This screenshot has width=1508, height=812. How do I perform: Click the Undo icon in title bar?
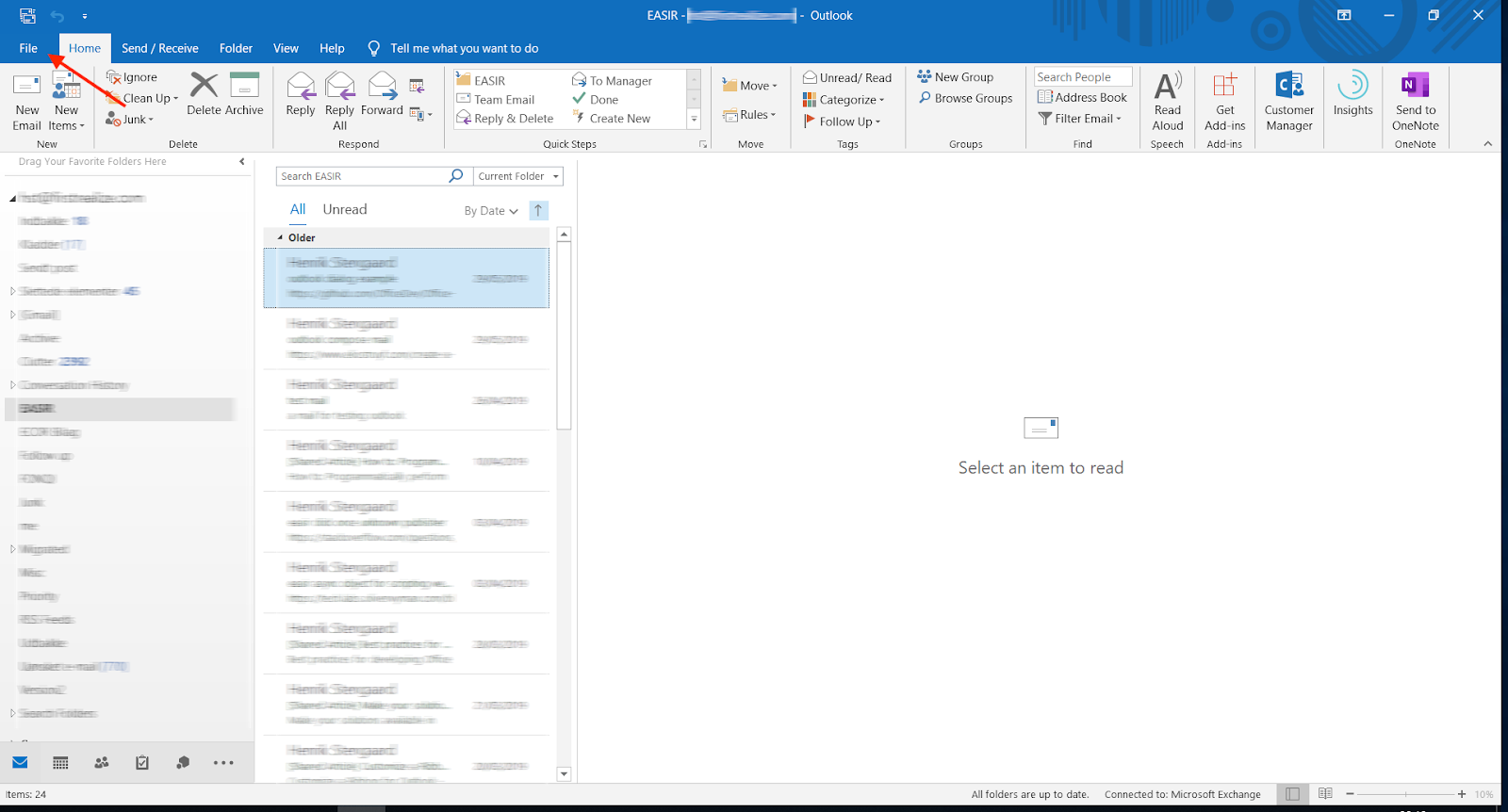(57, 16)
